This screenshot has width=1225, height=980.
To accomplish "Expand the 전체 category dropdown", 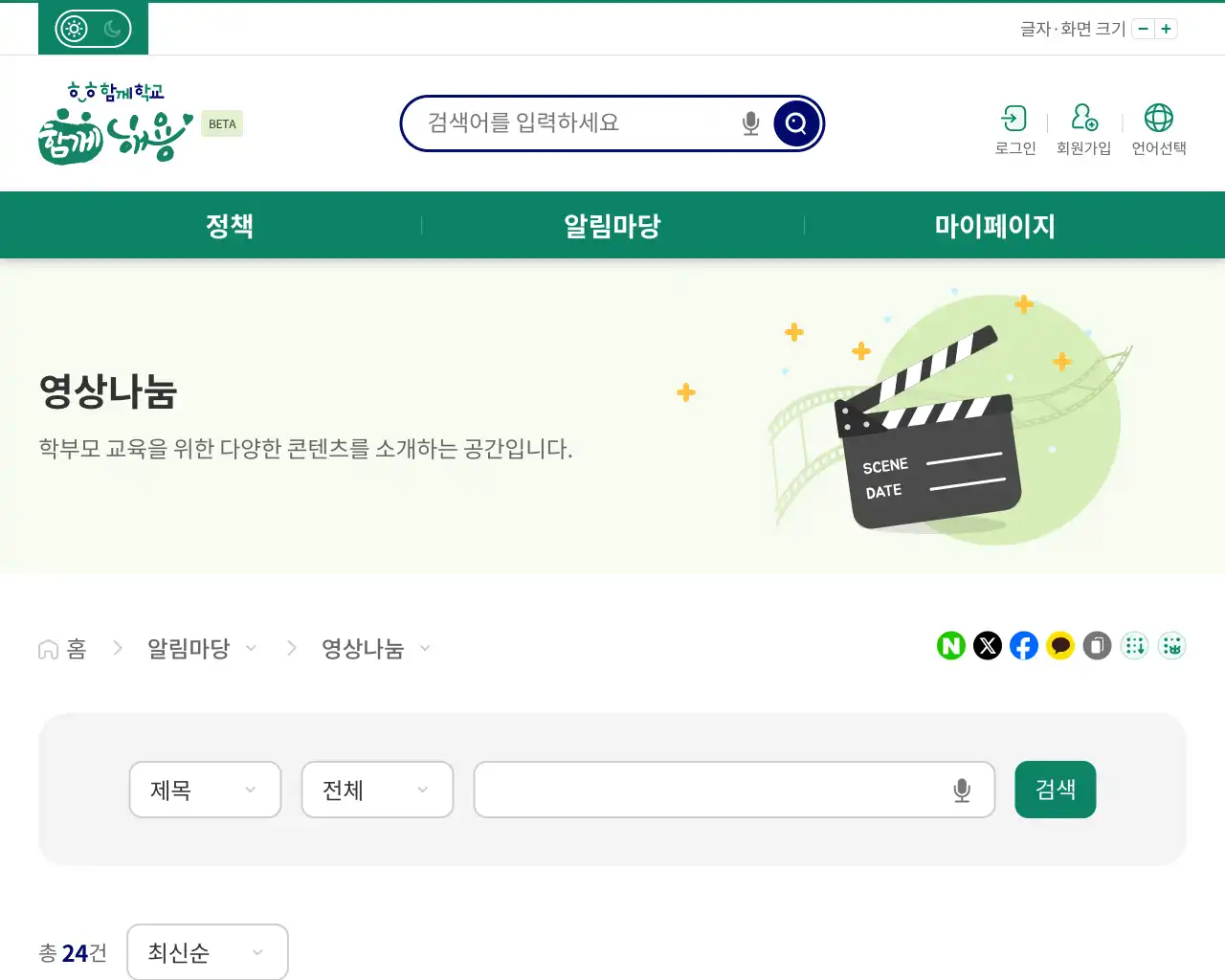I will (x=376, y=790).
